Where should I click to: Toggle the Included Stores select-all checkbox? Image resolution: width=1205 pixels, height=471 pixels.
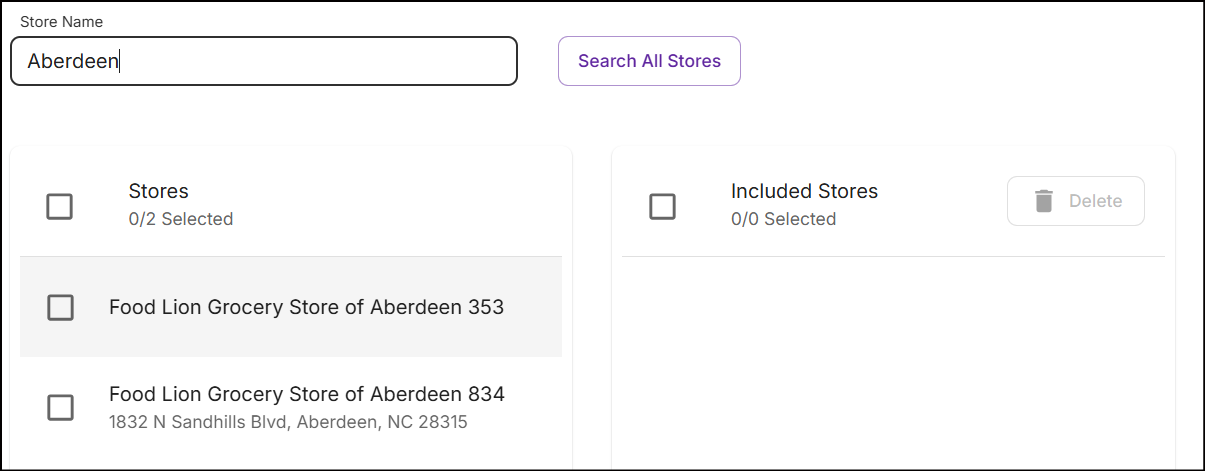click(662, 207)
